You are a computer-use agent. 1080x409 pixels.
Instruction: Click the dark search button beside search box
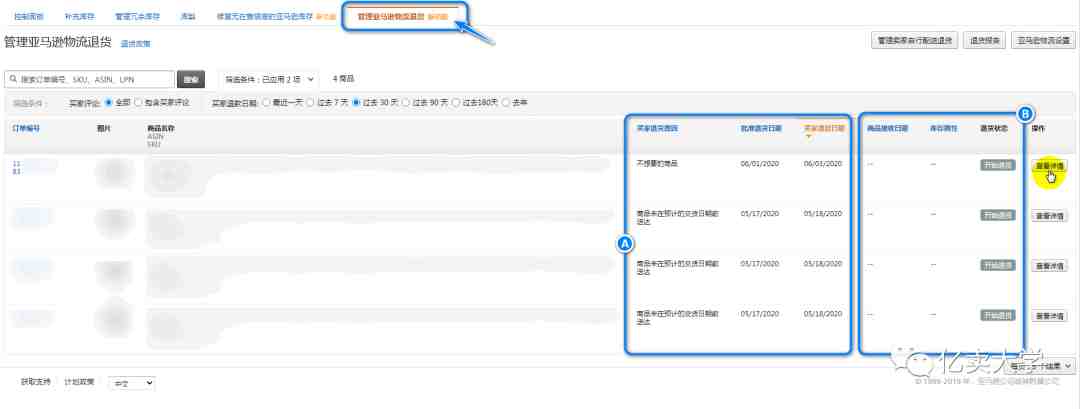point(191,79)
